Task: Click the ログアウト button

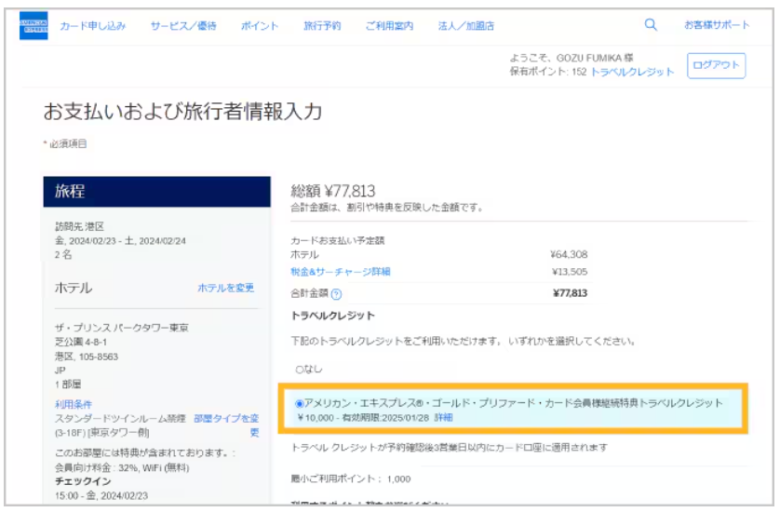Action: coord(716,66)
